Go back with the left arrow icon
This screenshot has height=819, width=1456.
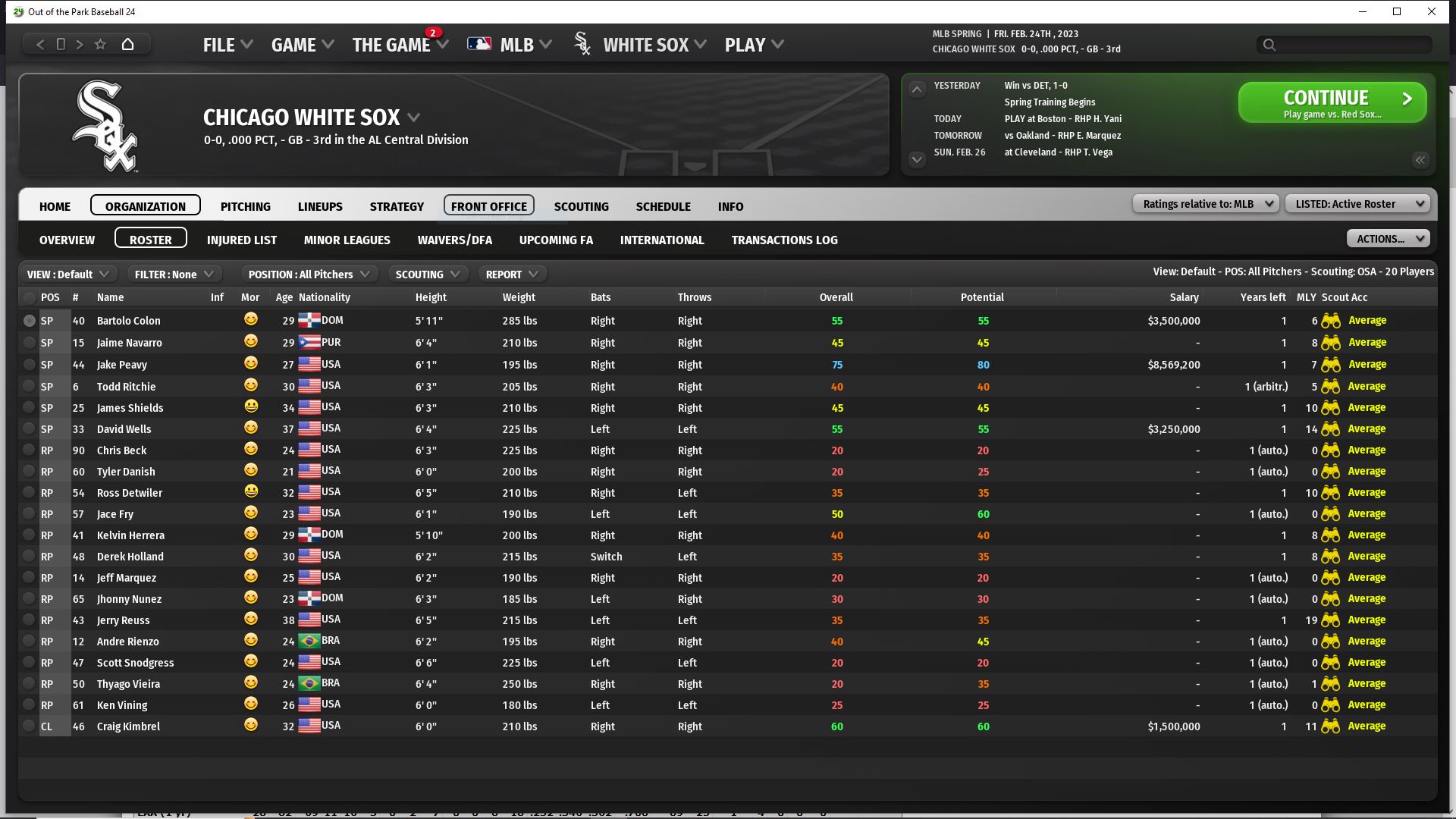pos(41,45)
